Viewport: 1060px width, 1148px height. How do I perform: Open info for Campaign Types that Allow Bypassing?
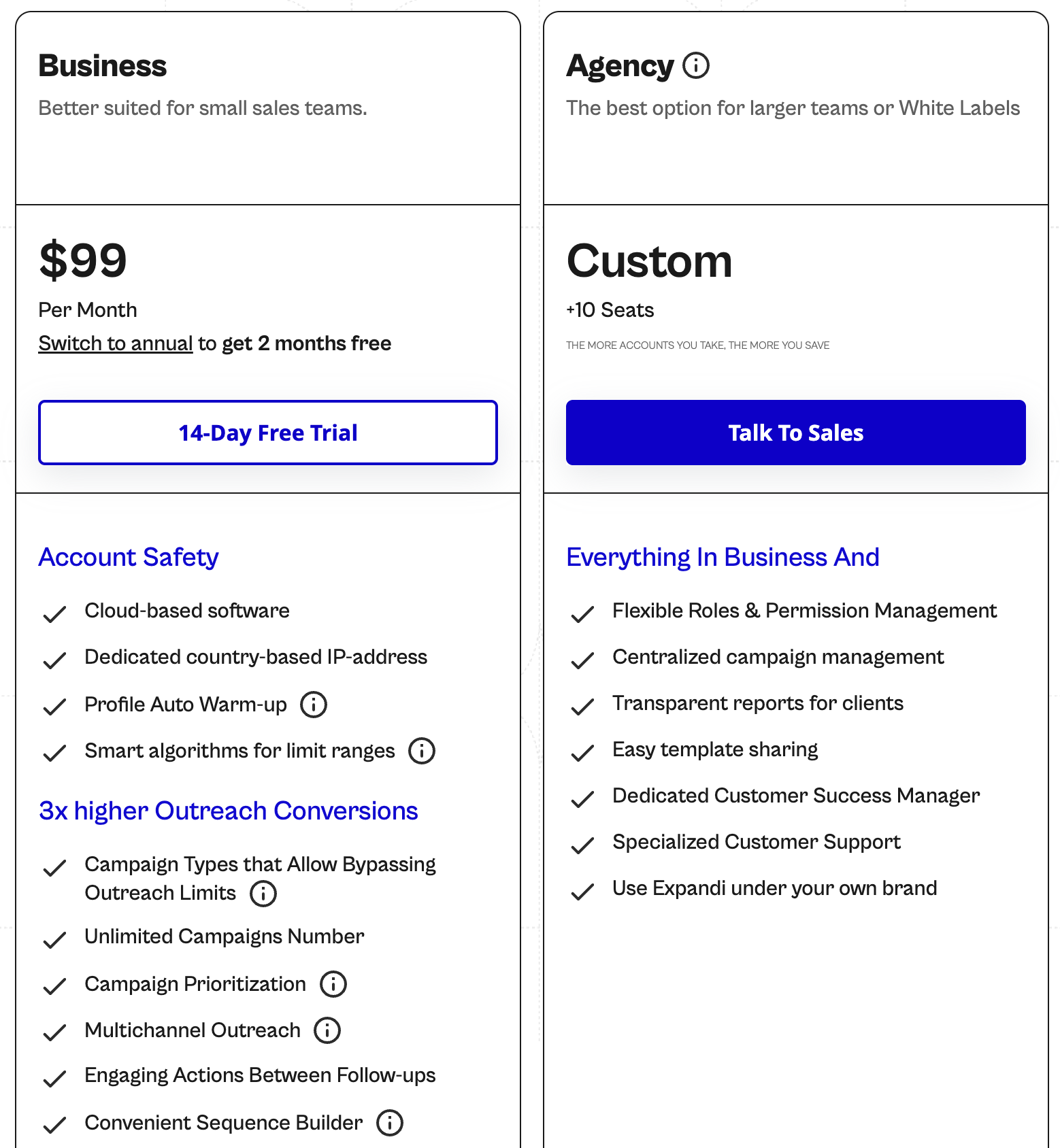263,894
